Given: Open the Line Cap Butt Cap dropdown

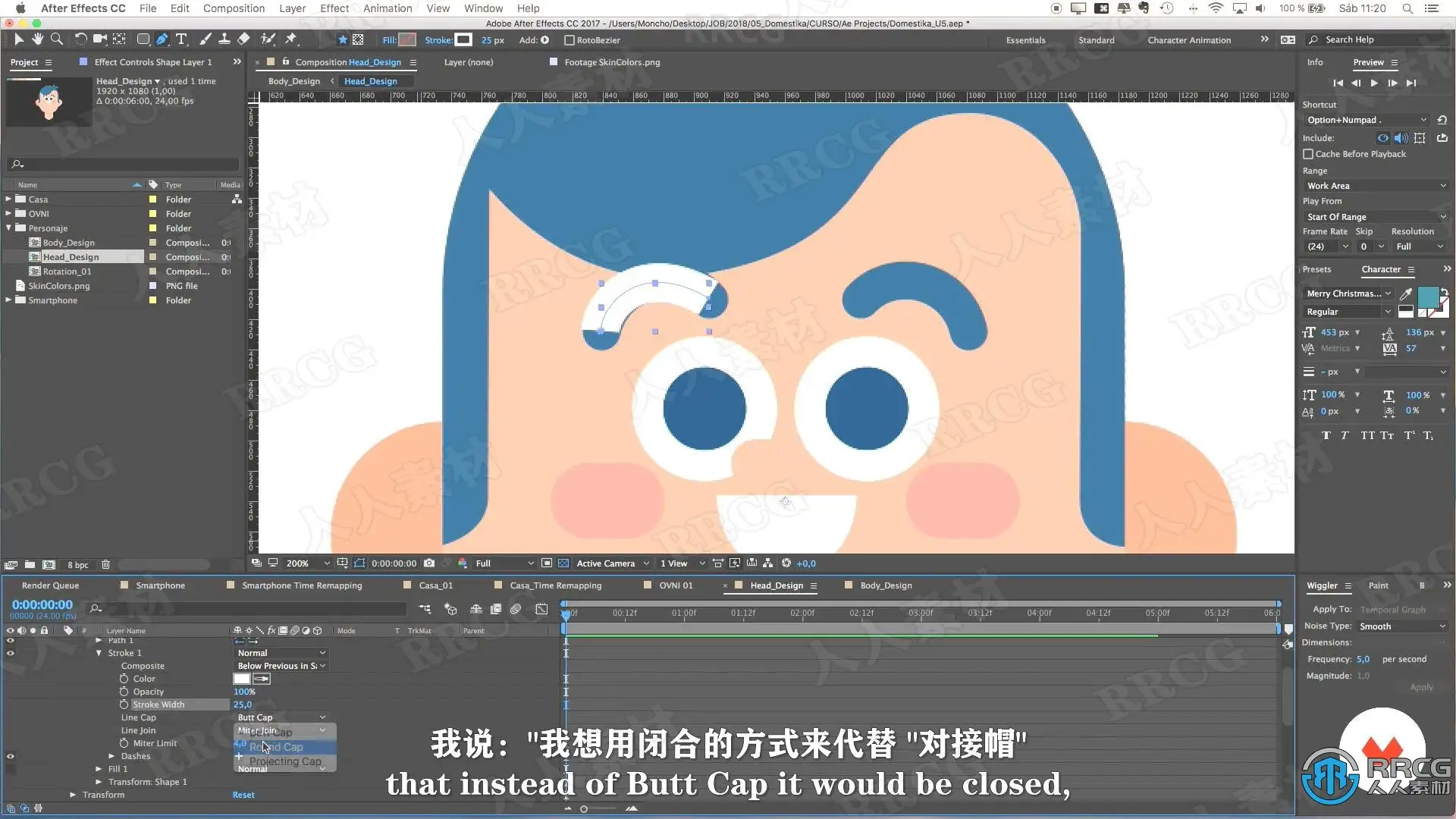Looking at the screenshot, I should (x=281, y=717).
